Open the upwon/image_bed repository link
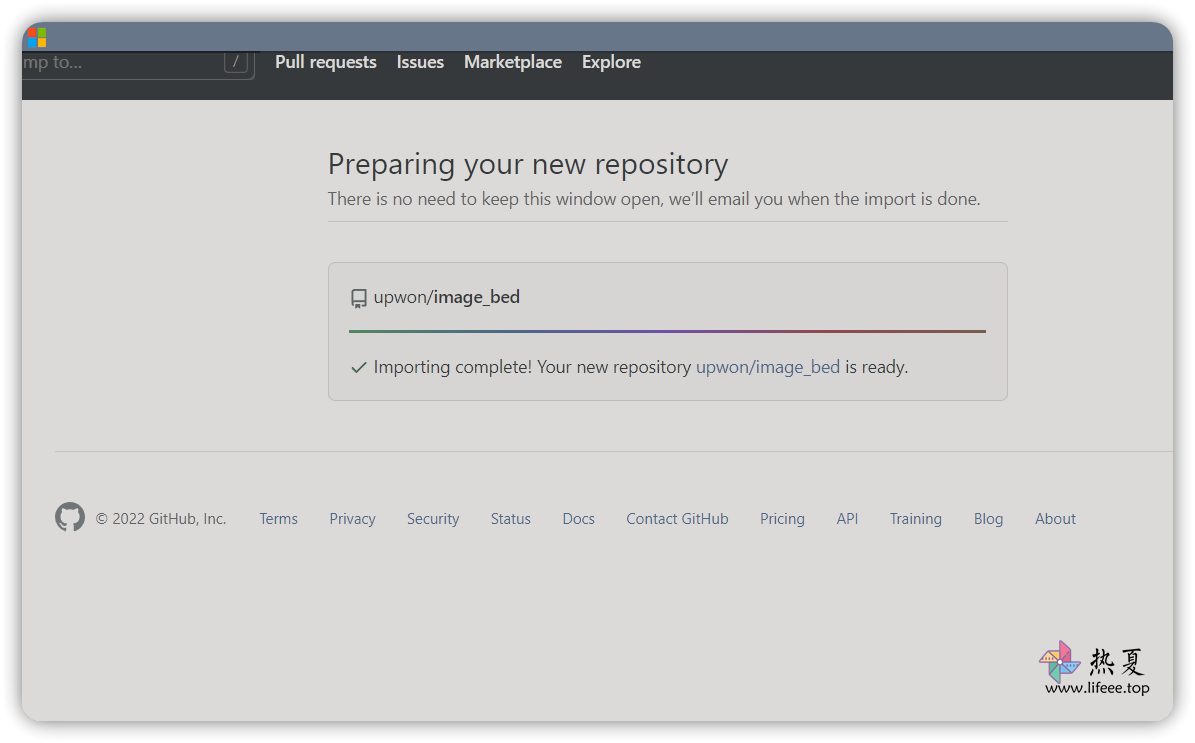Image resolution: width=1195 pixels, height=743 pixels. coord(767,367)
